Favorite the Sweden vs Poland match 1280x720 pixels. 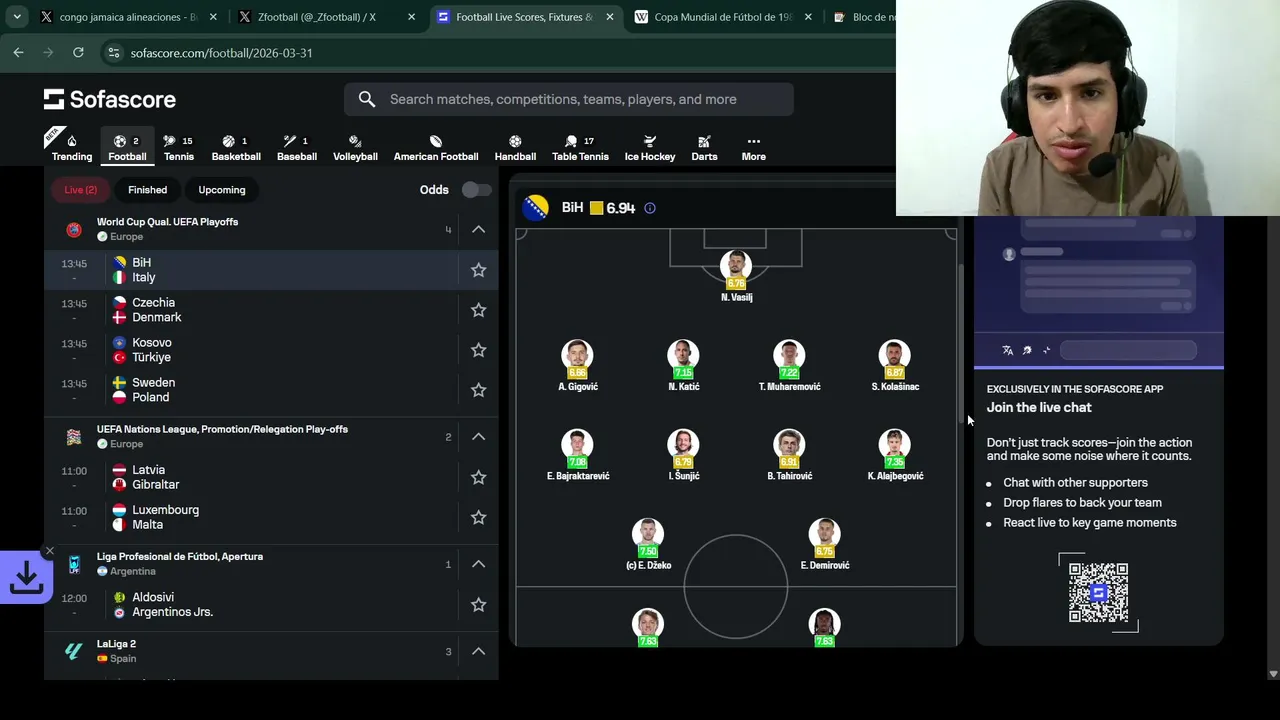coord(479,390)
